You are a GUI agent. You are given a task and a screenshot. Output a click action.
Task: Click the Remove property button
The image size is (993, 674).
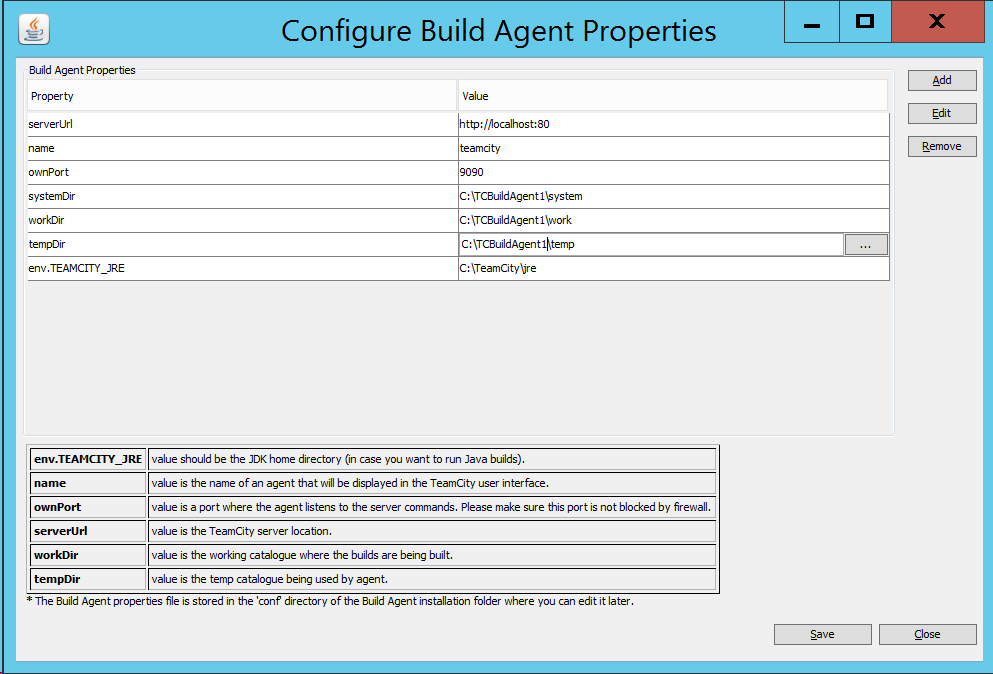[x=942, y=146]
